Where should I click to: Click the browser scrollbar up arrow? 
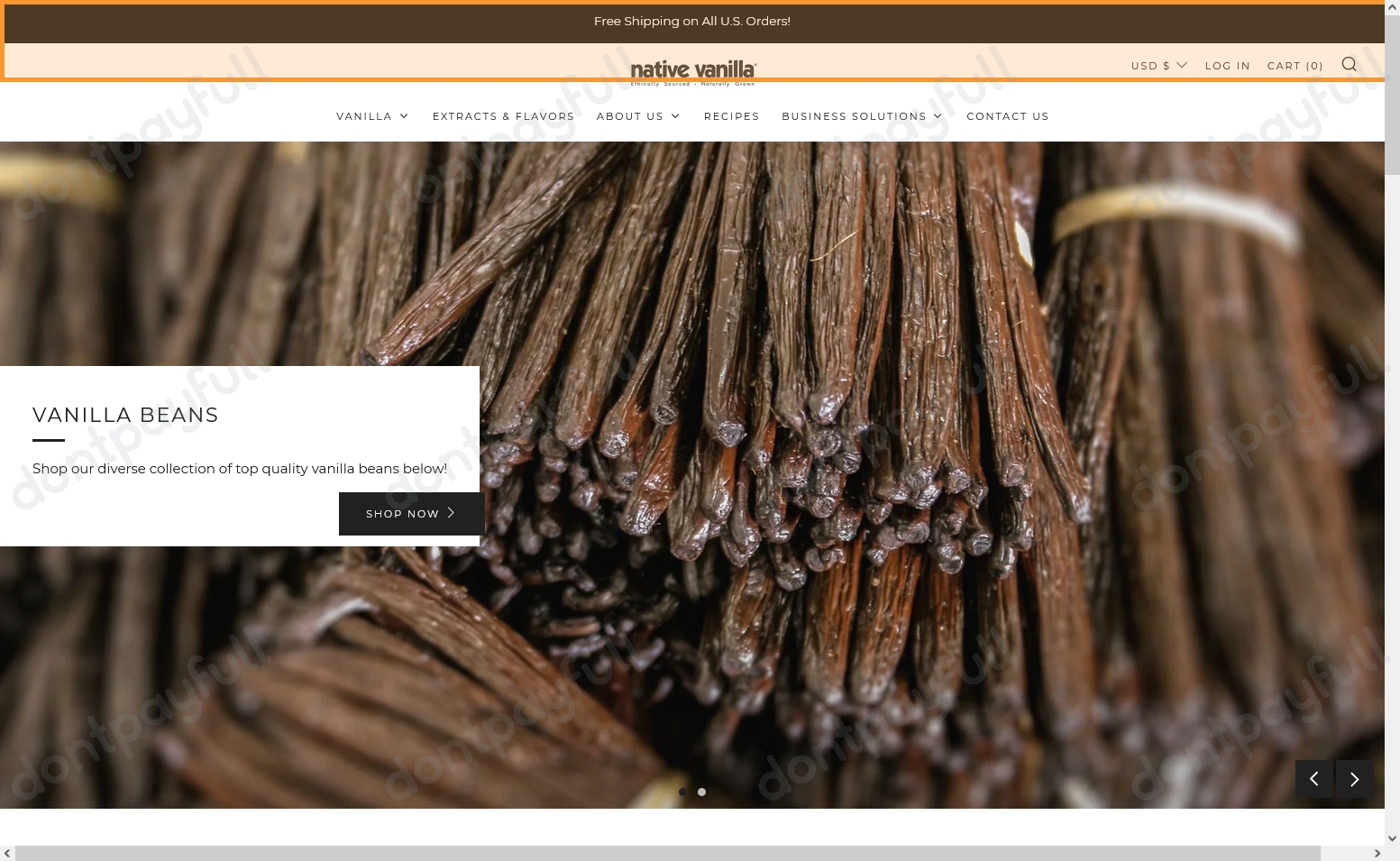coord(1392,7)
